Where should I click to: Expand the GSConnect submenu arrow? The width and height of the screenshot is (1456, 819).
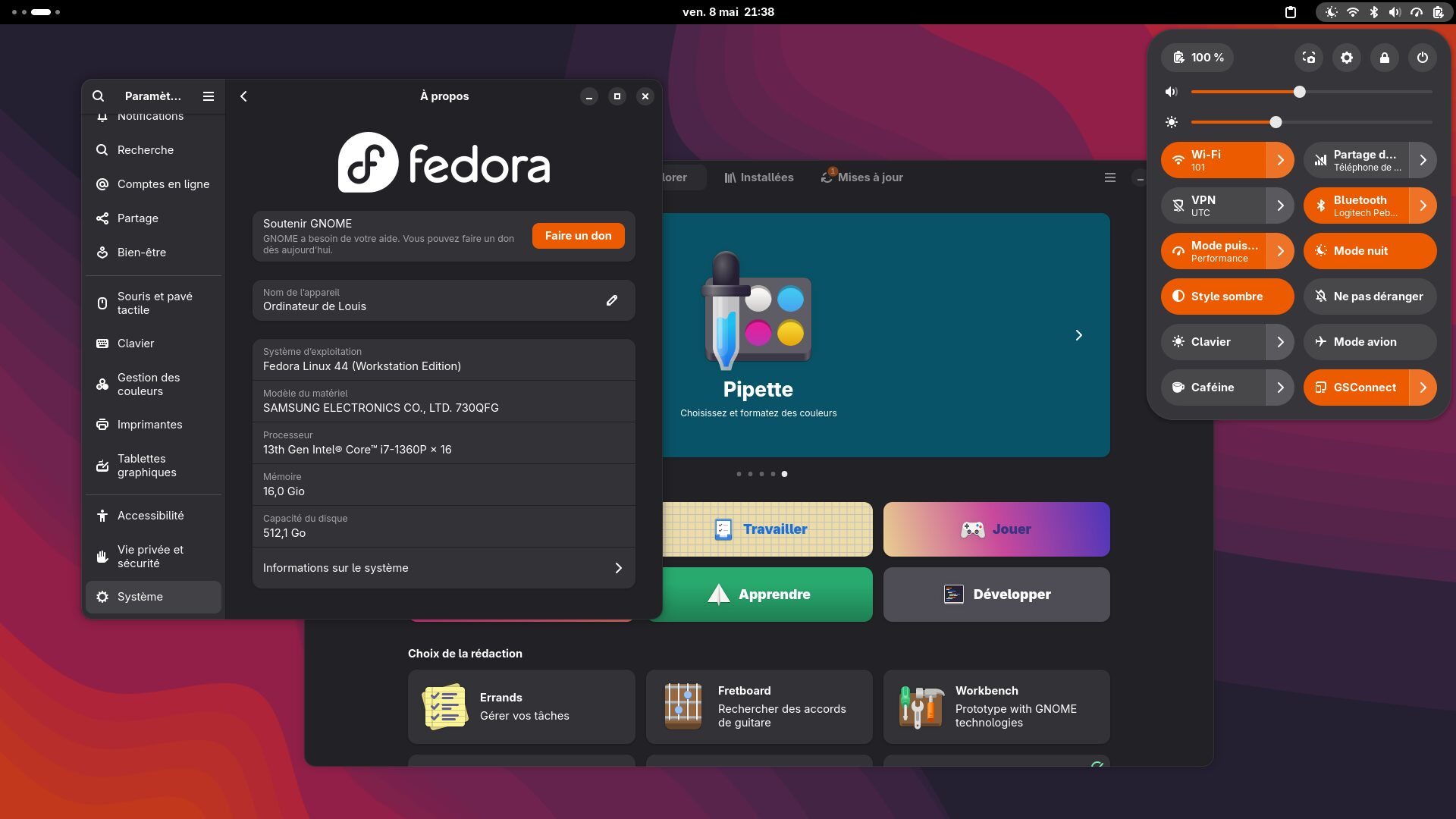[x=1423, y=388]
